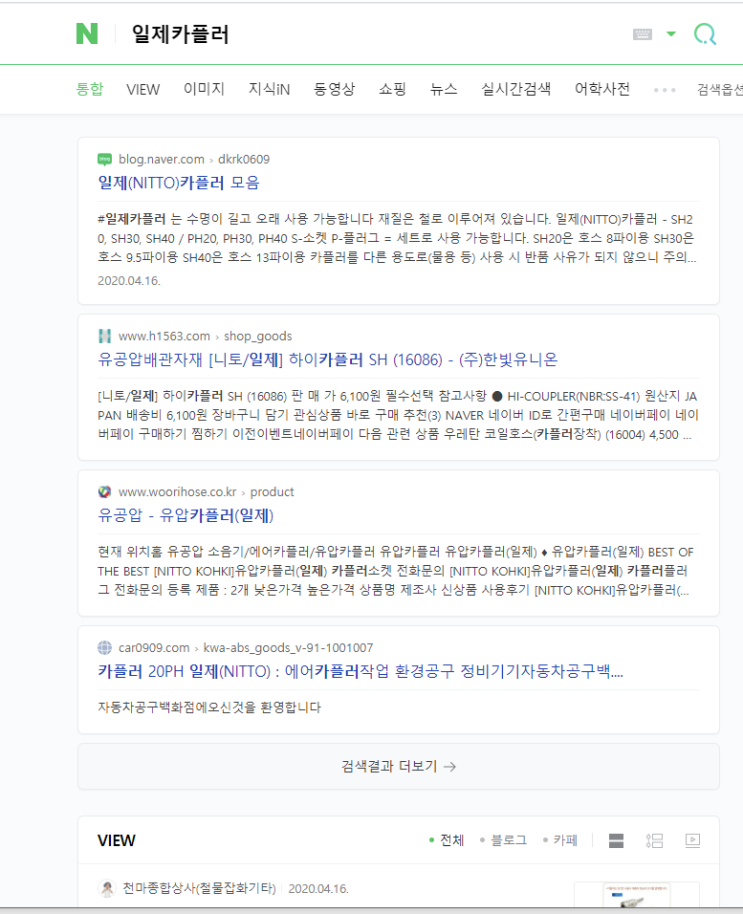Viewport: 743px width, 914px height.
Task: Open the 동영상 tab
Action: point(334,89)
